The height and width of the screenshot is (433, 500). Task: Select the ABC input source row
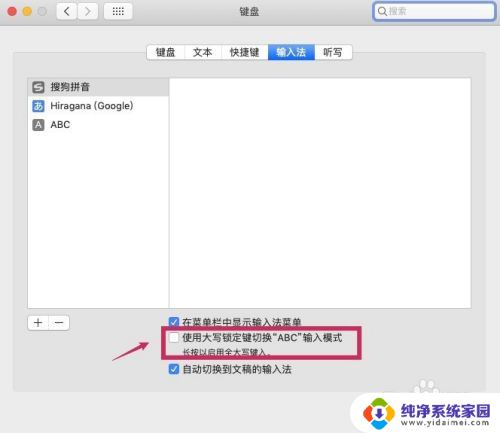point(98,125)
